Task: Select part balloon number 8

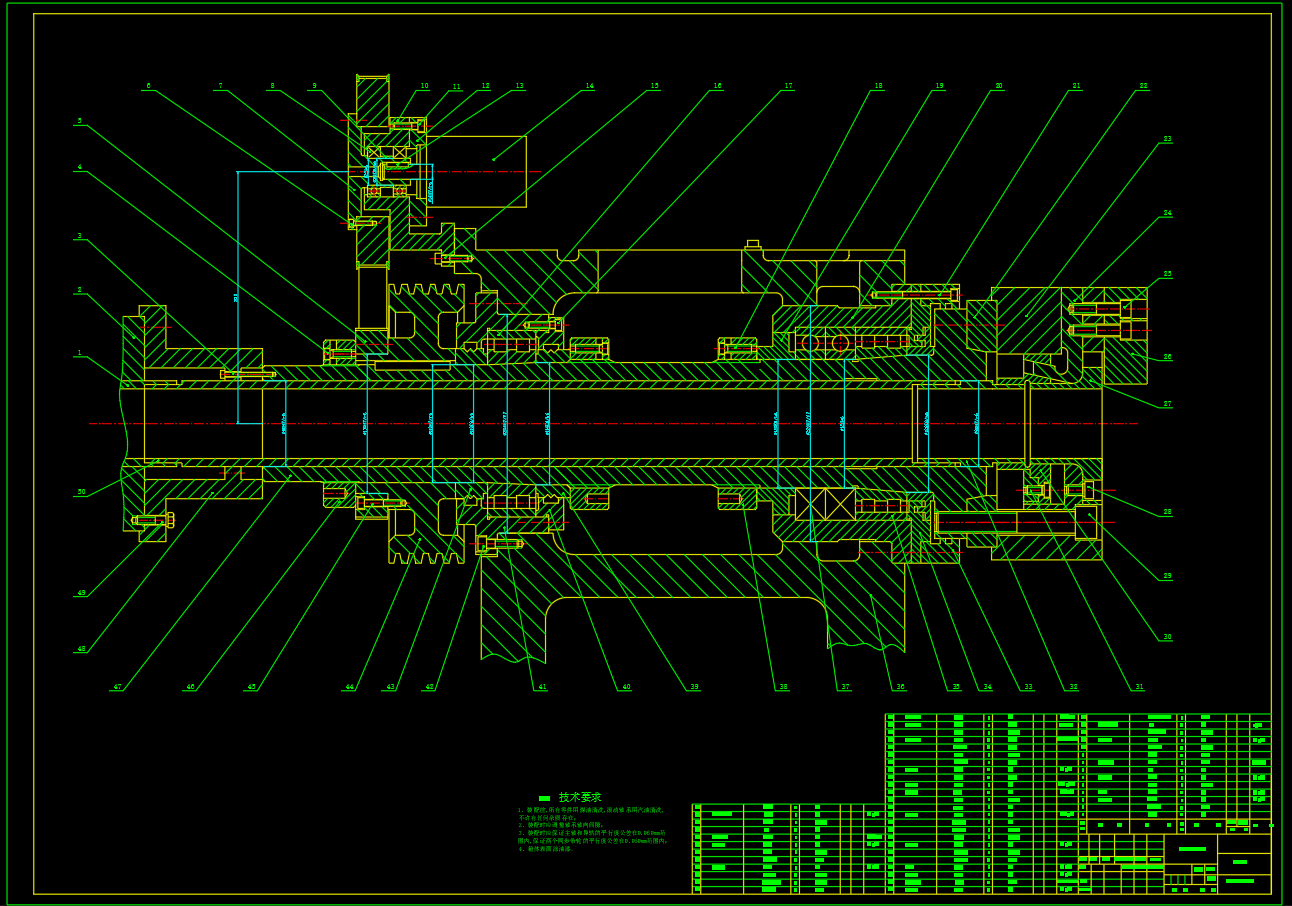Action: pos(272,86)
